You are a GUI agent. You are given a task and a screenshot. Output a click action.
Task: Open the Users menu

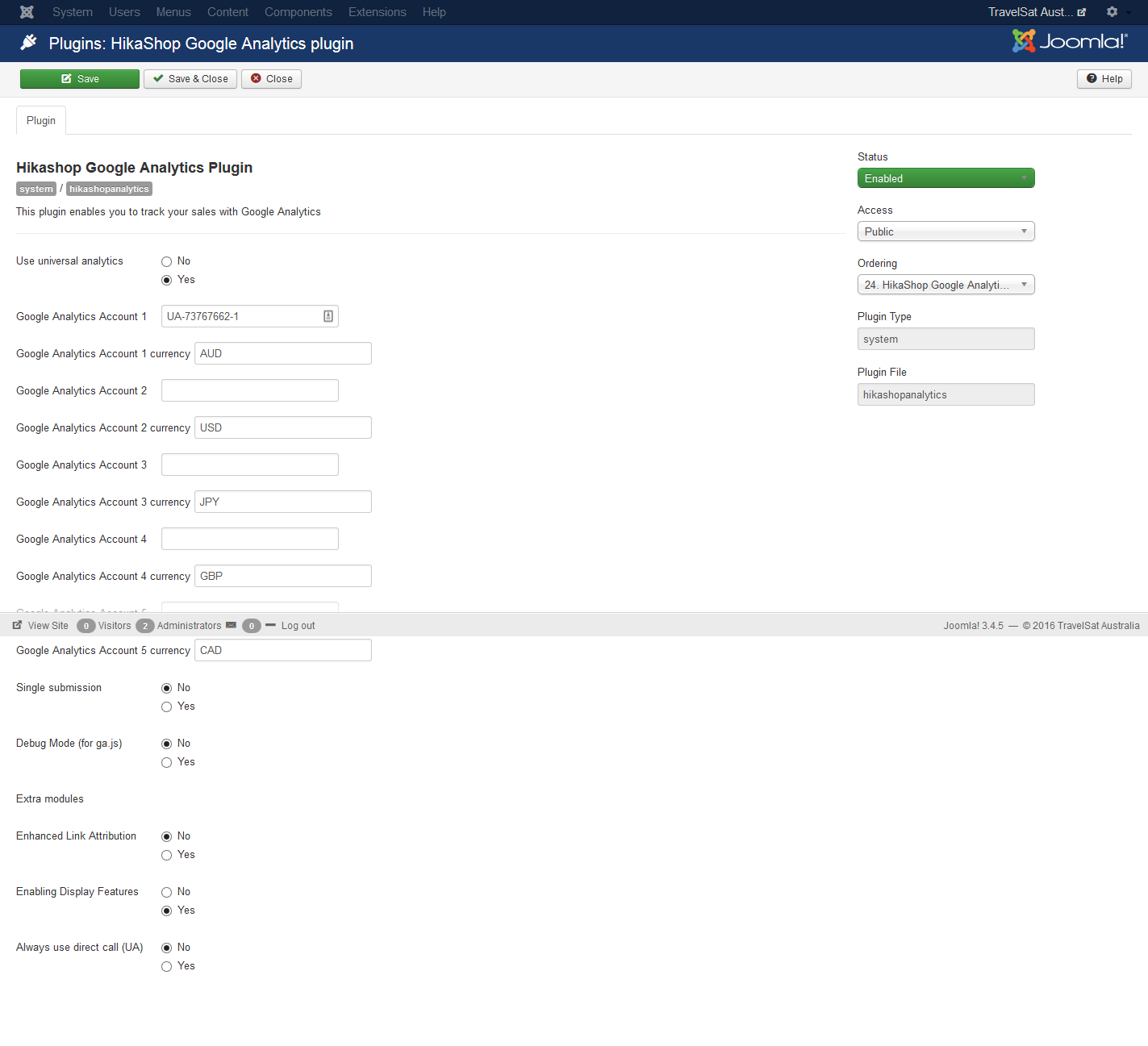click(x=124, y=12)
